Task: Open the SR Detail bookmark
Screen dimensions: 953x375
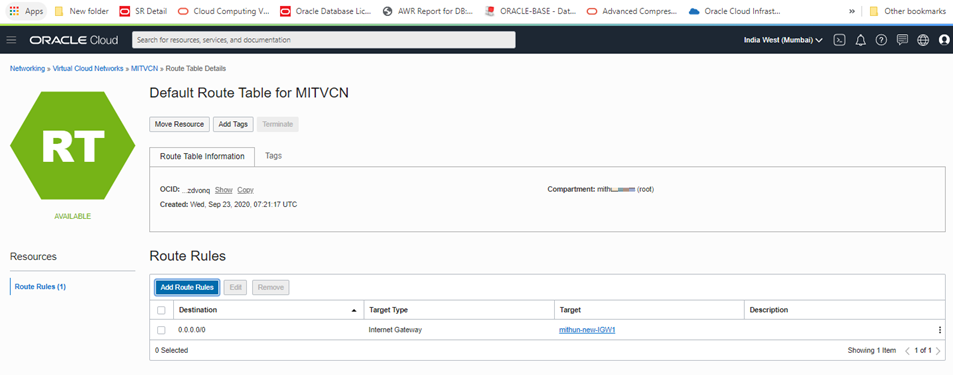Action: tap(143, 11)
